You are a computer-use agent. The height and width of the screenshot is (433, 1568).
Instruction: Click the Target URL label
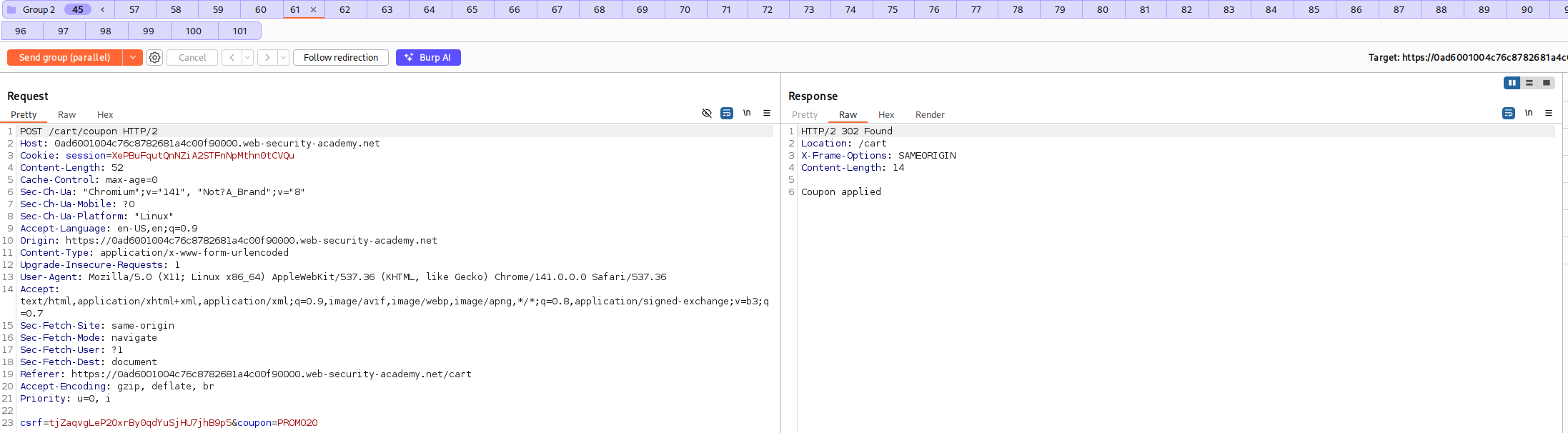[1467, 57]
